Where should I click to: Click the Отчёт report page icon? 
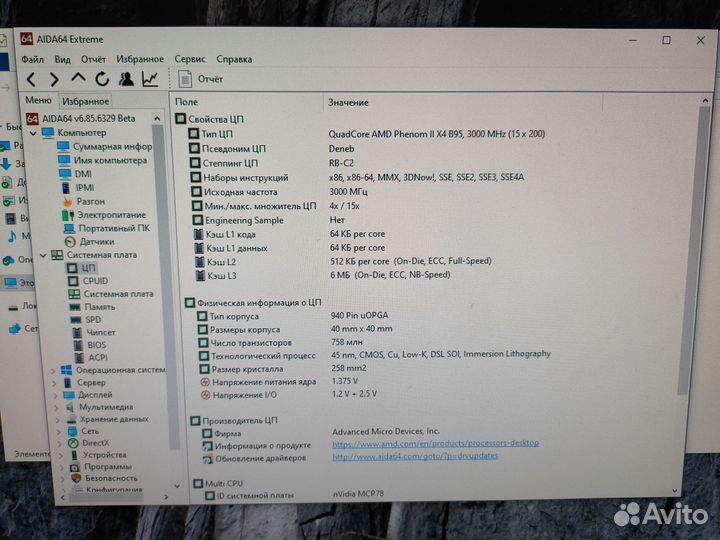click(x=185, y=79)
